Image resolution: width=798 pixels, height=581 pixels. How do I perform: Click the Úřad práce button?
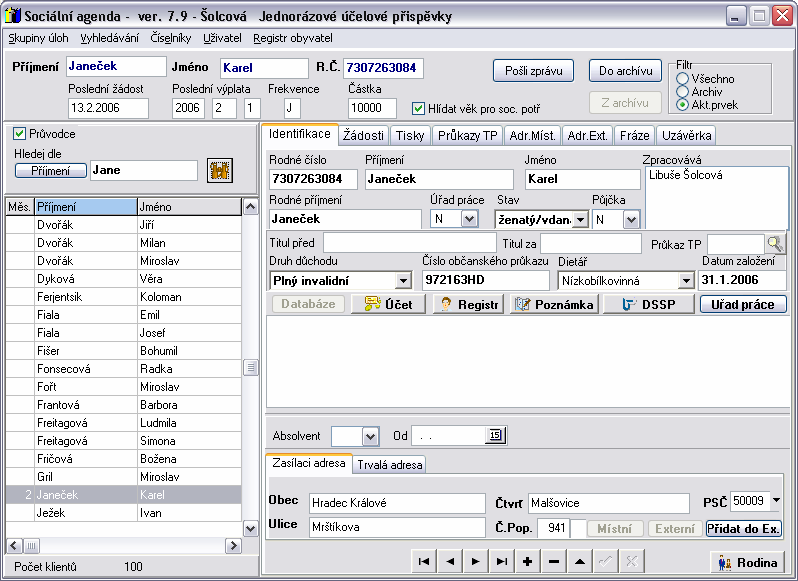[x=743, y=304]
